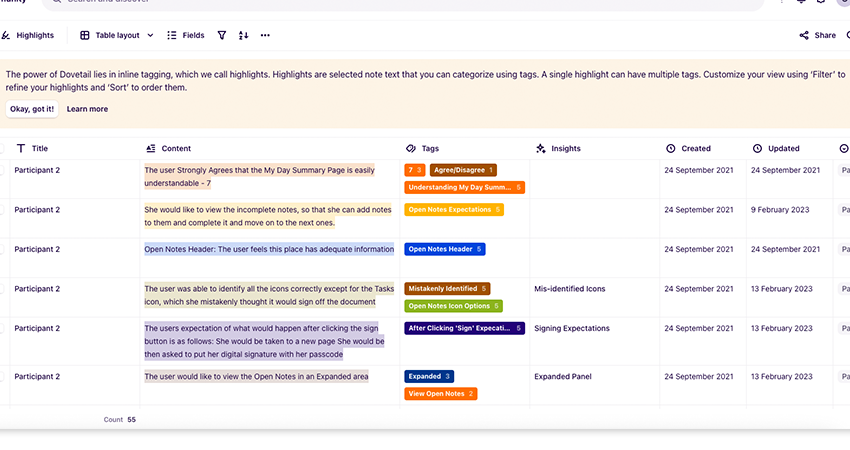Open the Filter funnel icon
The width and height of the screenshot is (850, 450).
click(x=222, y=35)
